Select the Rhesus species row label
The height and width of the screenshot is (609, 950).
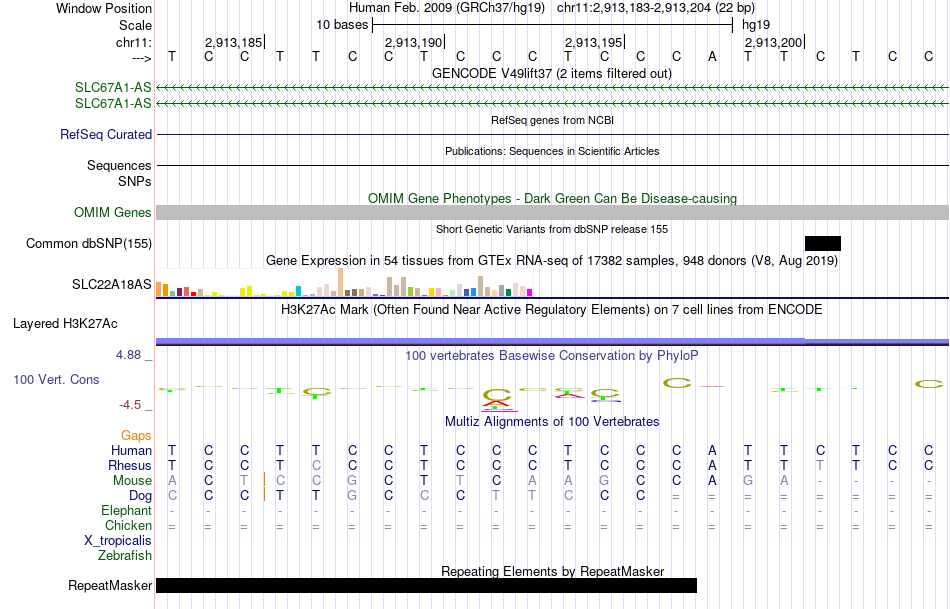130,465
